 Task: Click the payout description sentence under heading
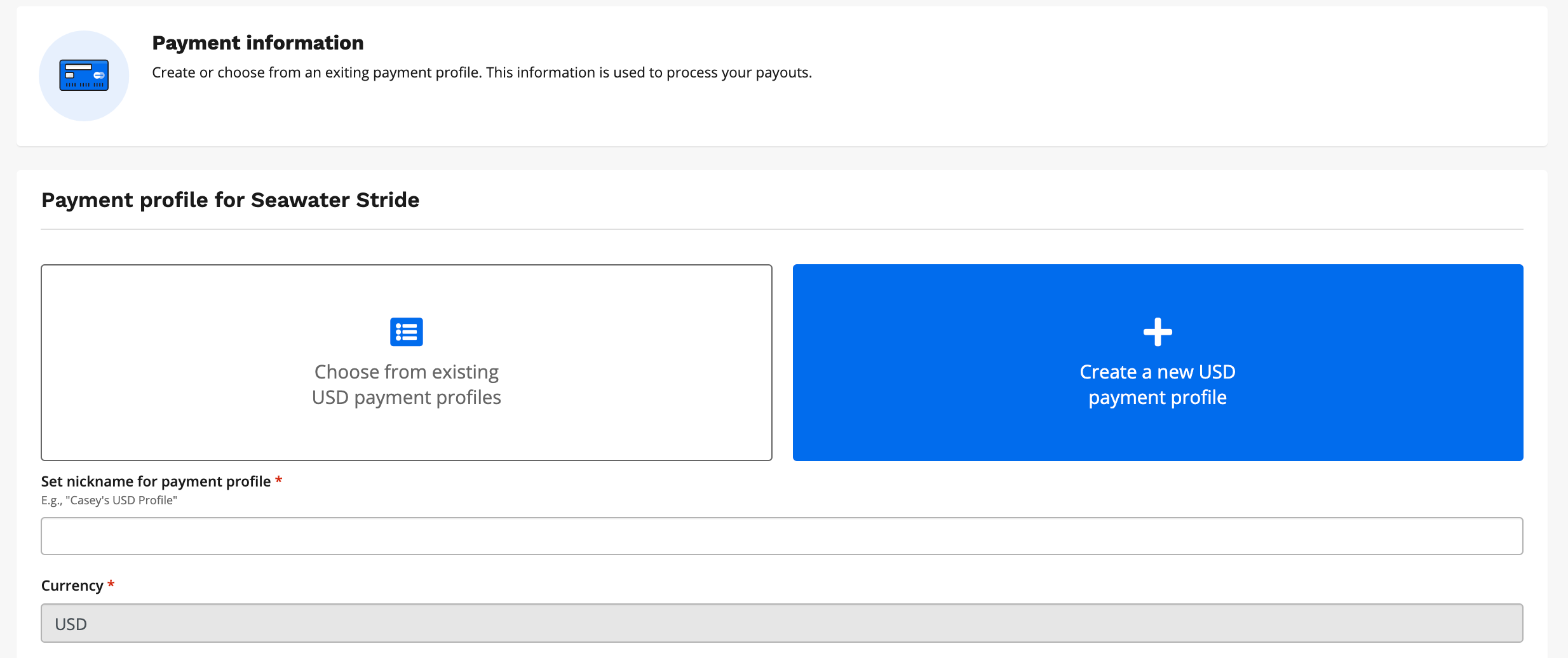pos(482,72)
